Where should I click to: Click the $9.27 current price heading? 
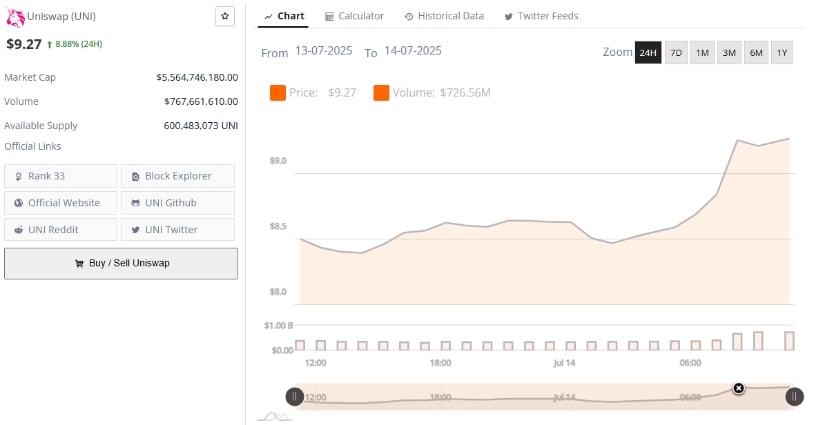click(24, 44)
